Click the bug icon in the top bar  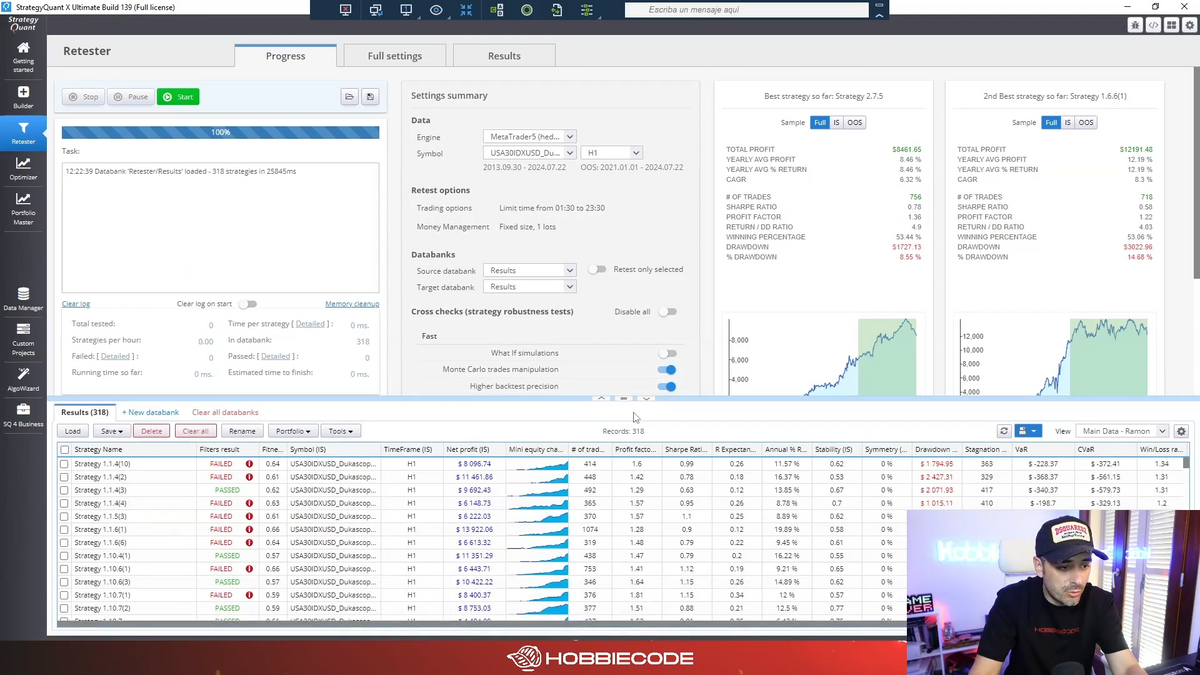pyautogui.click(x=1136, y=25)
